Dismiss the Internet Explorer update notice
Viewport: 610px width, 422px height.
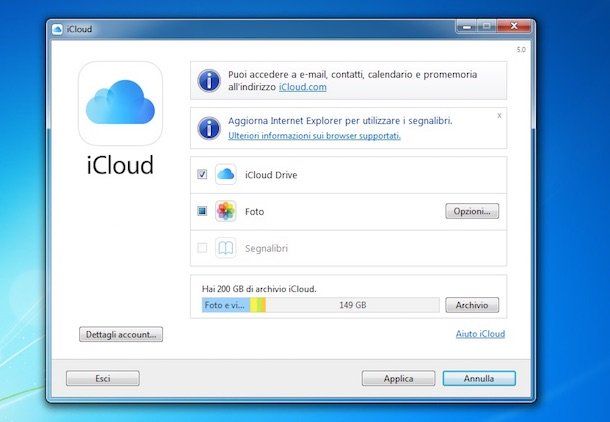499,116
